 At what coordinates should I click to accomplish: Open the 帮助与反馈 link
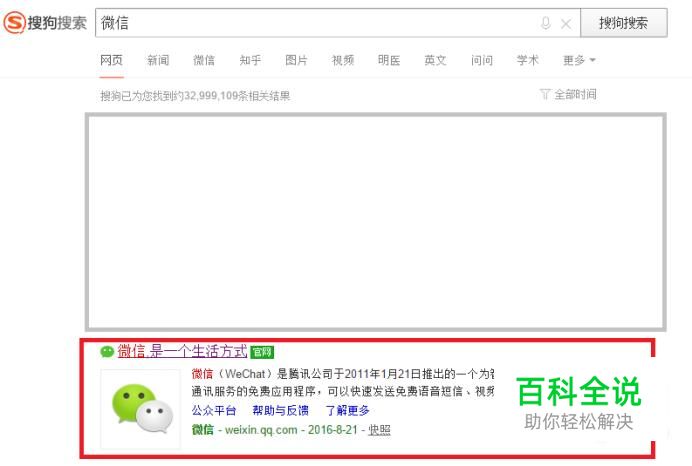pyautogui.click(x=281, y=410)
